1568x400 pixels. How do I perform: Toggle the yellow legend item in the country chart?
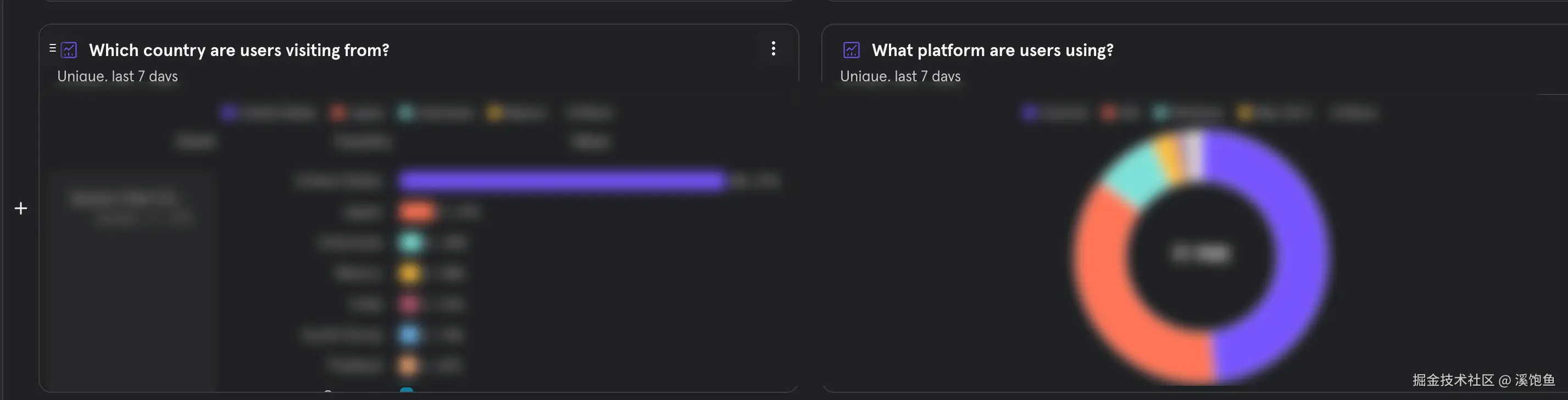click(x=516, y=113)
